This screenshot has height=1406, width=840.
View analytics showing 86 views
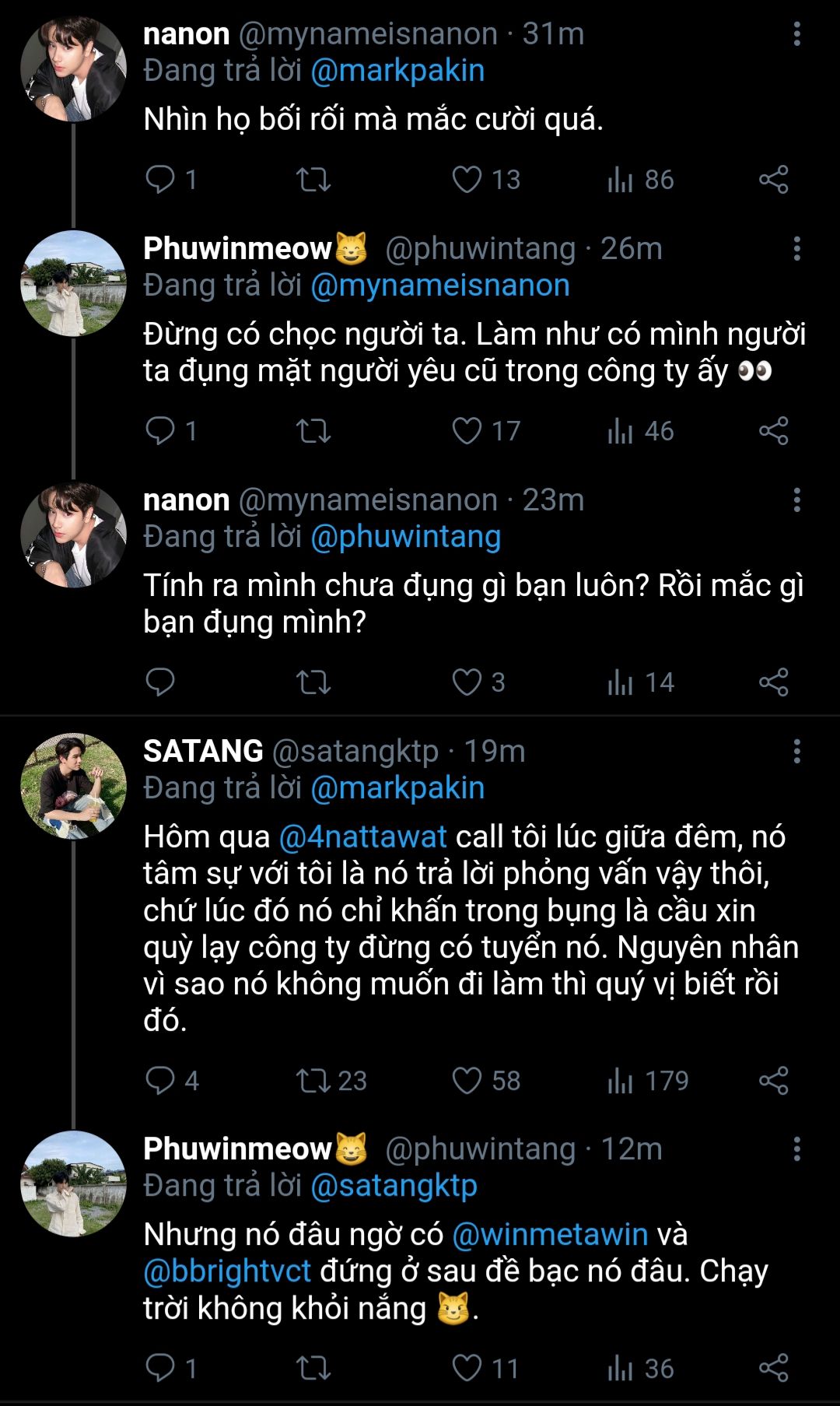[x=640, y=180]
